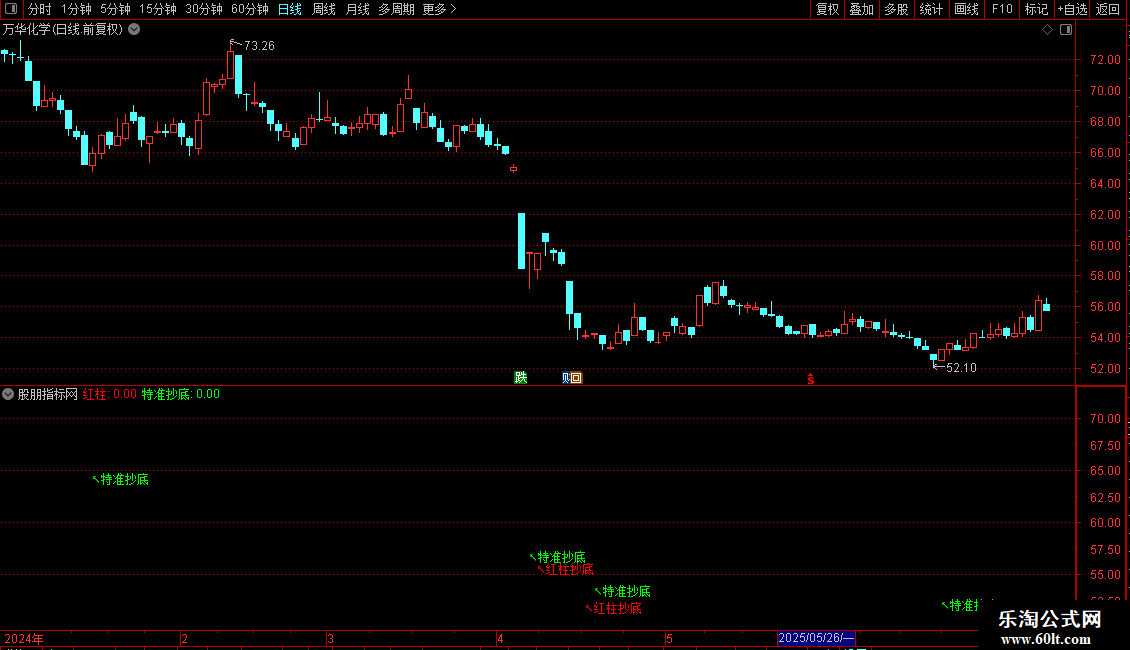The width and height of the screenshot is (1130, 650).
Task: Click 返回 to go back
Action: click(1108, 9)
